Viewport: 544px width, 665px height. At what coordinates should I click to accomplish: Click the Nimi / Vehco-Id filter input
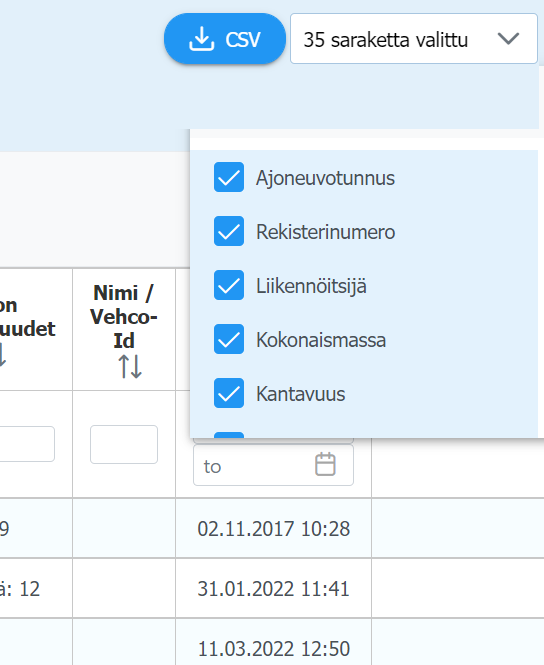coord(124,444)
